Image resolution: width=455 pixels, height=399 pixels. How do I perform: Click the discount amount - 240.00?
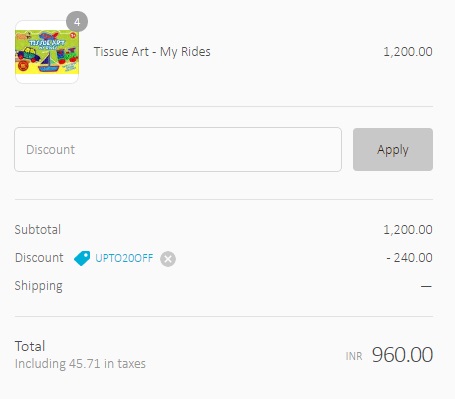click(x=409, y=258)
